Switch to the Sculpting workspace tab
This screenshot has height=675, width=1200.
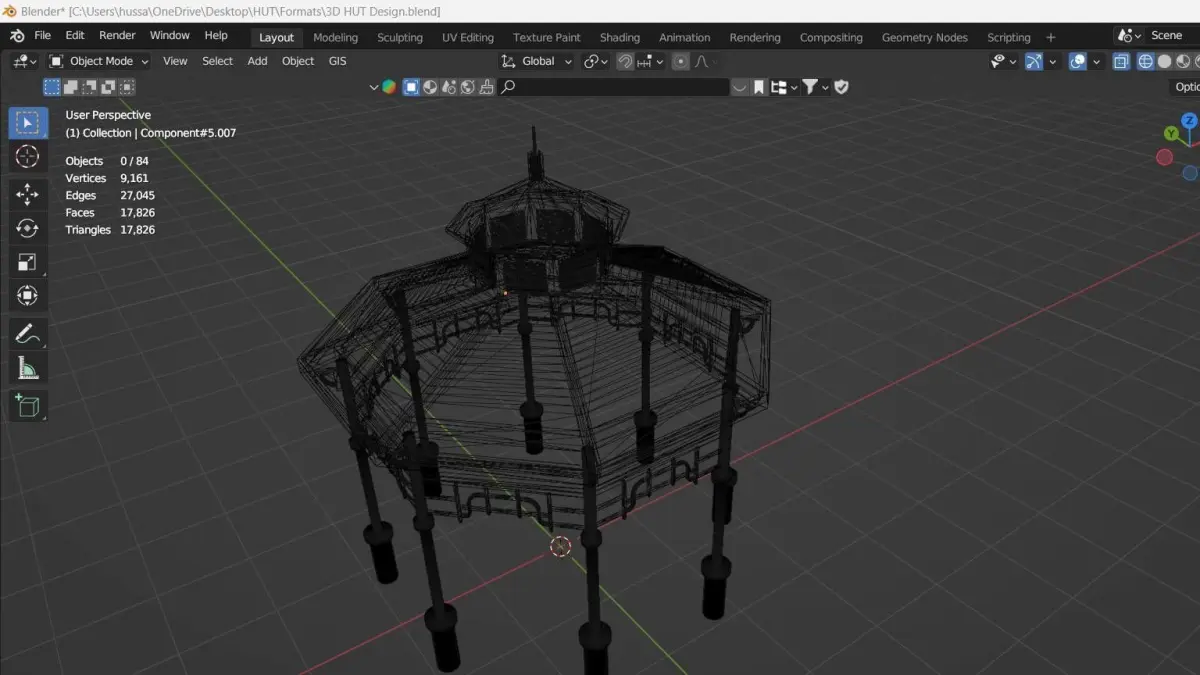coord(400,37)
